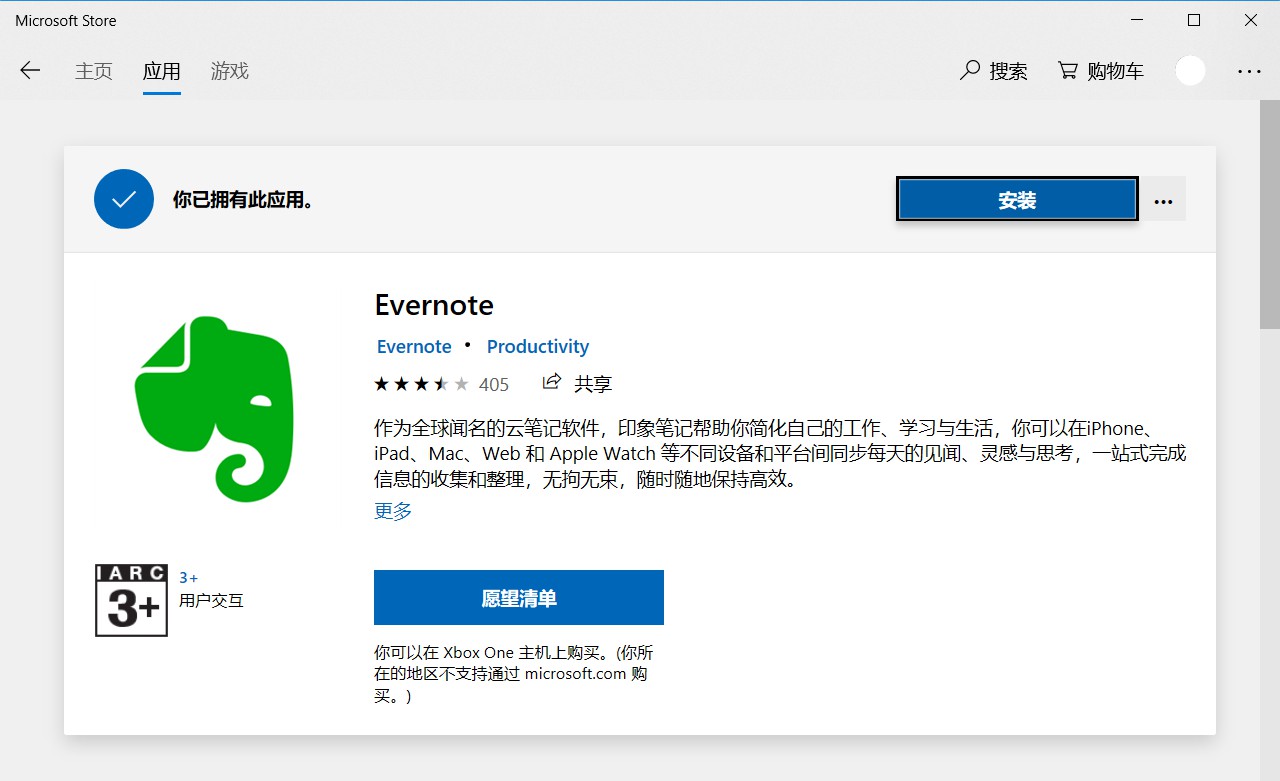Screen dimensions: 1280x781
Task: Open the 购物车 shopping cart
Action: [1101, 71]
